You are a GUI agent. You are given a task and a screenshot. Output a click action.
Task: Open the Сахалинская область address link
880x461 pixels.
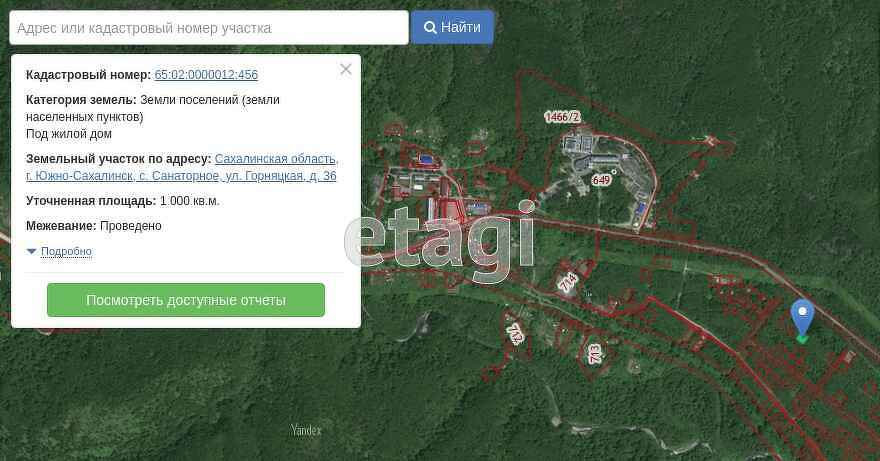tap(276, 159)
